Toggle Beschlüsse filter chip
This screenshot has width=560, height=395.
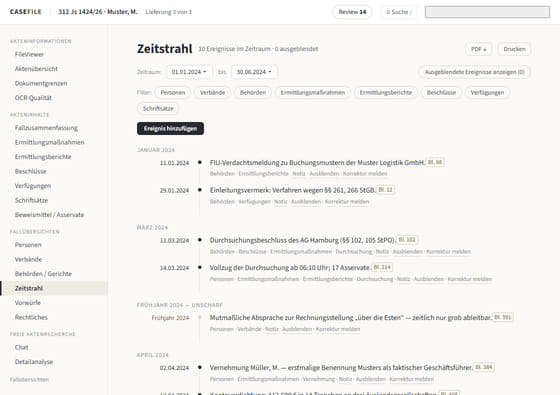(441, 92)
